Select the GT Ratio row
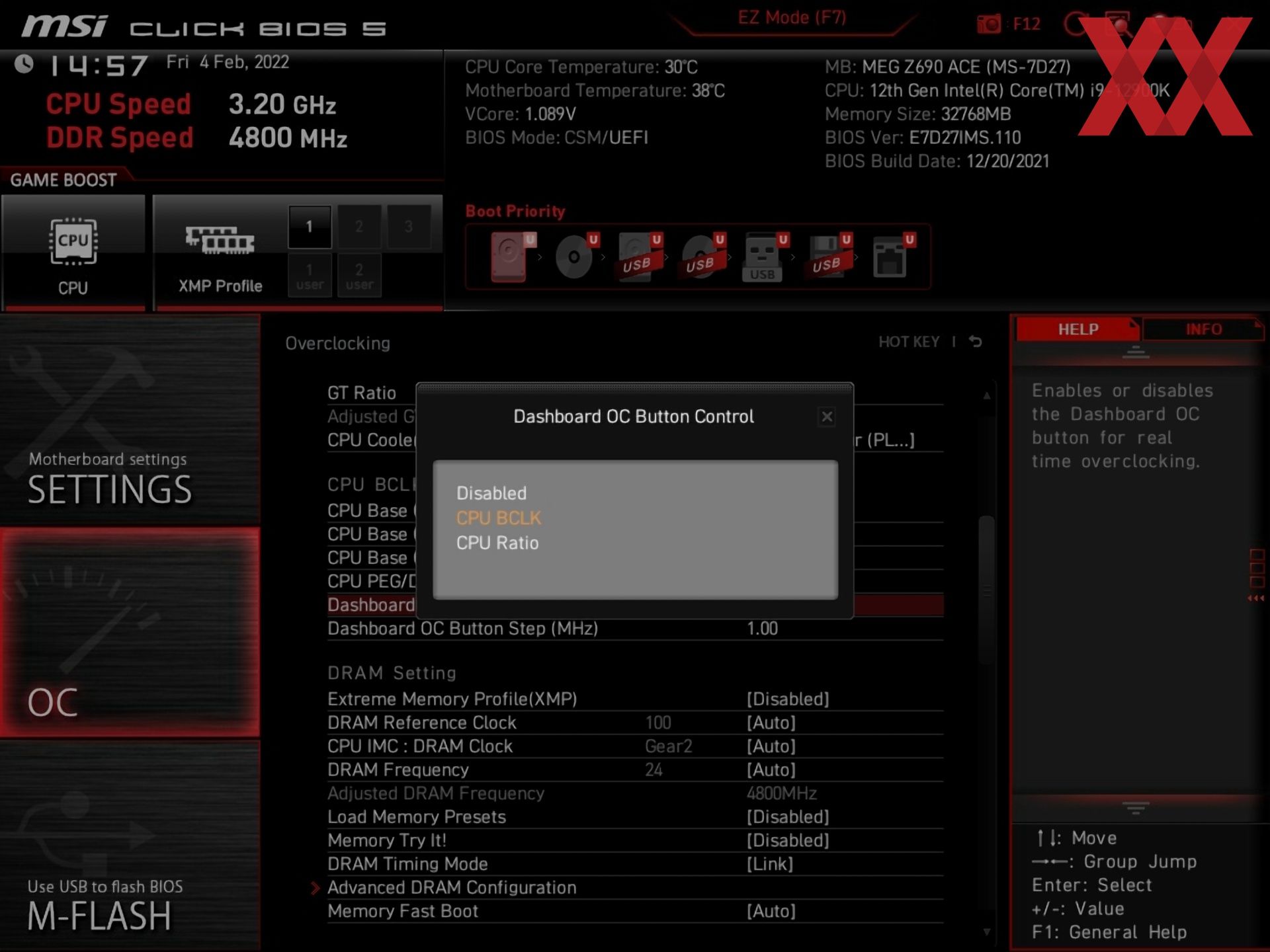This screenshot has height=952, width=1270. [362, 393]
